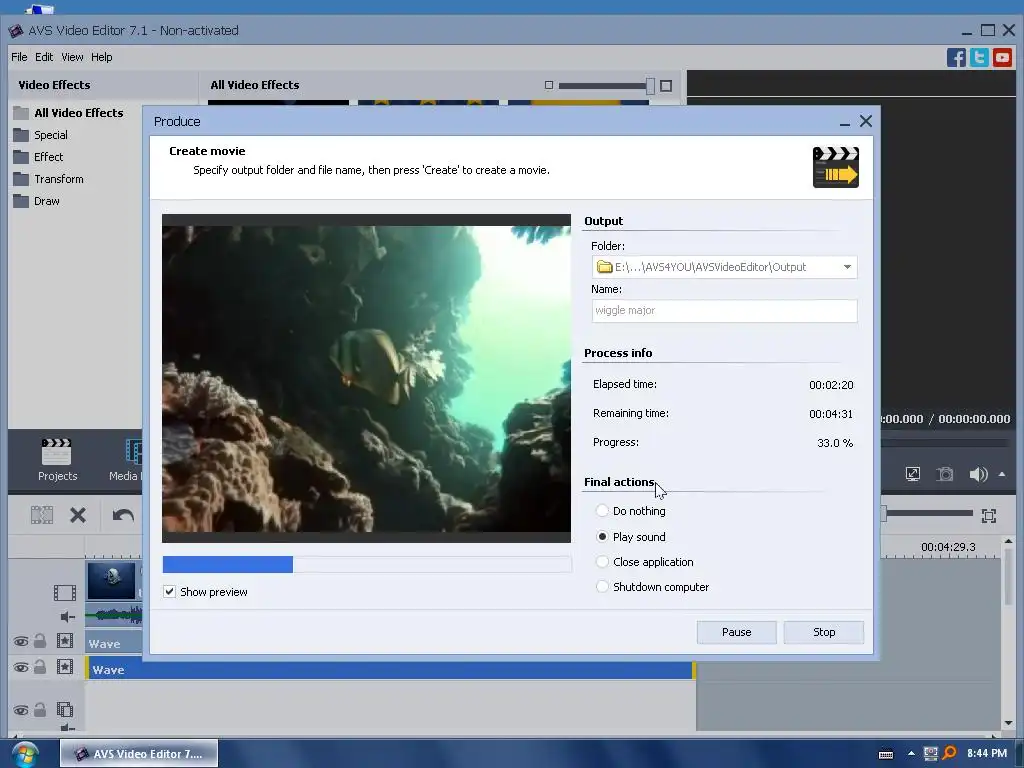Open the YouTube channel icon
Screen dimensions: 1024x768
pos(1002,57)
